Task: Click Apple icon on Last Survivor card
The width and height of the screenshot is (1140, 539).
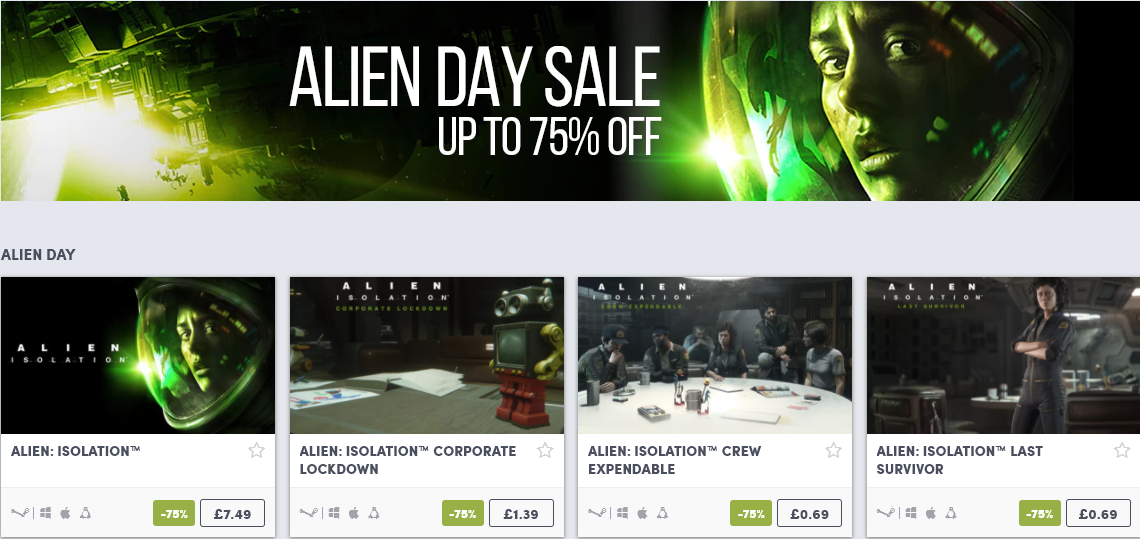Action: [x=931, y=513]
